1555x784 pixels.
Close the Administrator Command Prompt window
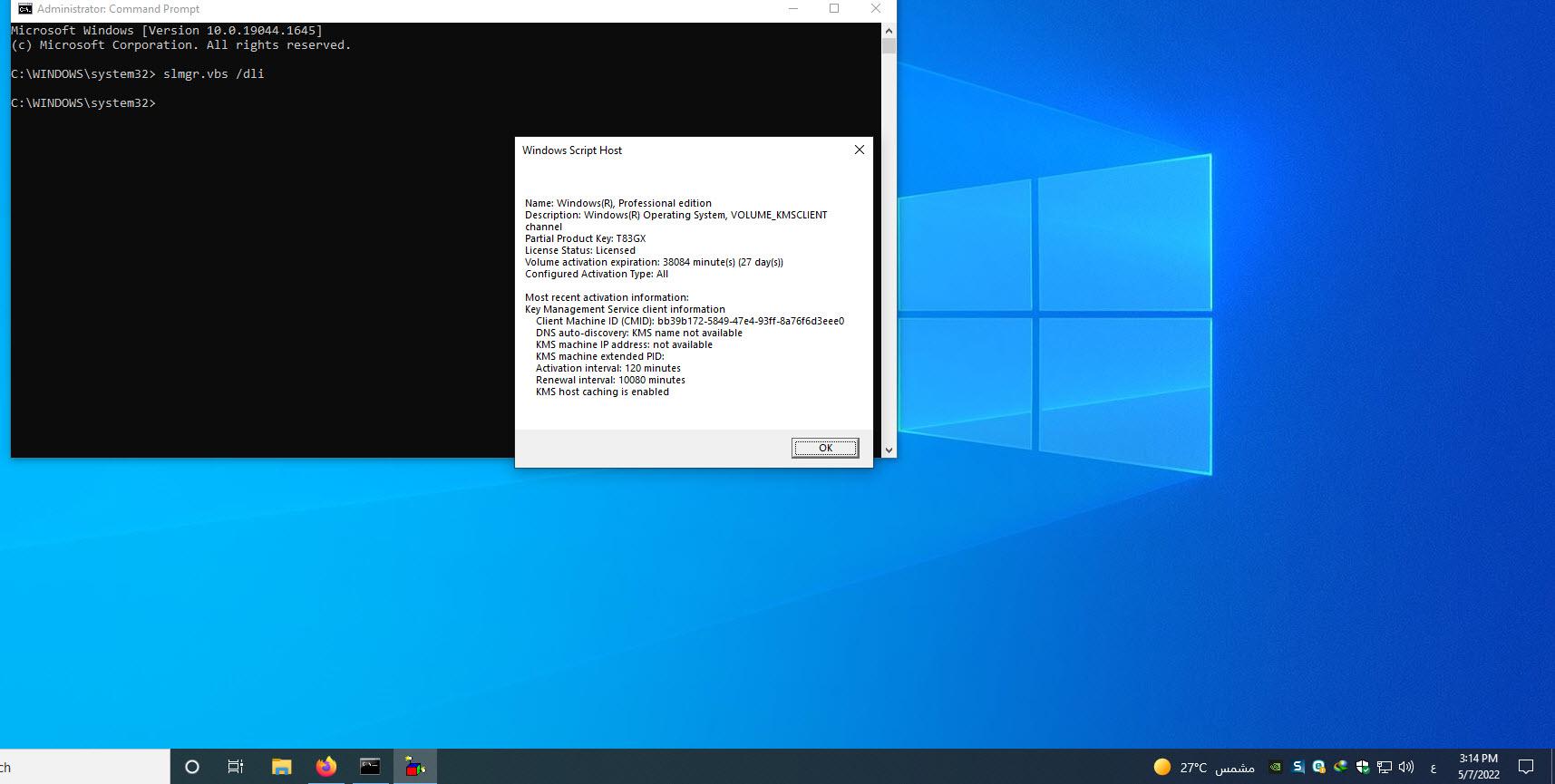(875, 9)
